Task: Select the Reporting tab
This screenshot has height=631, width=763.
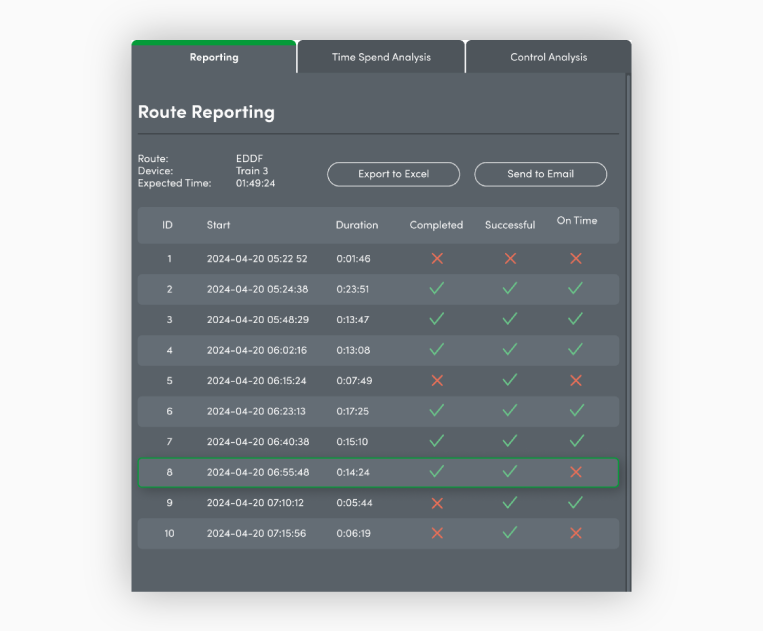Action: (214, 57)
